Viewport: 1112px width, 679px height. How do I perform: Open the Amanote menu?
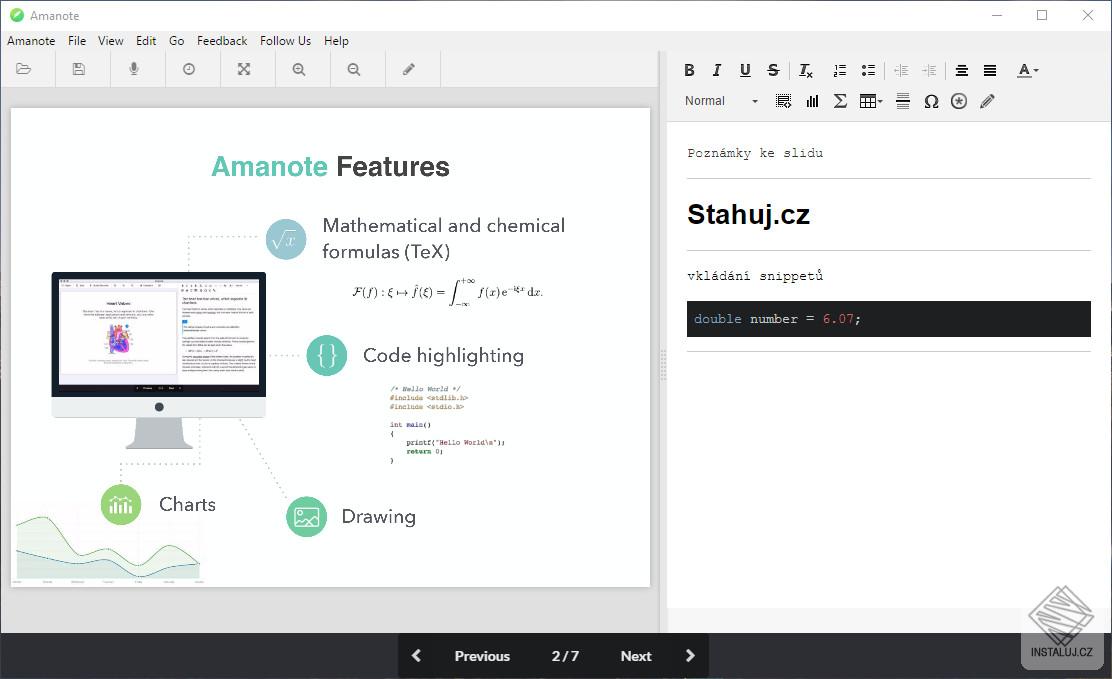[x=31, y=40]
